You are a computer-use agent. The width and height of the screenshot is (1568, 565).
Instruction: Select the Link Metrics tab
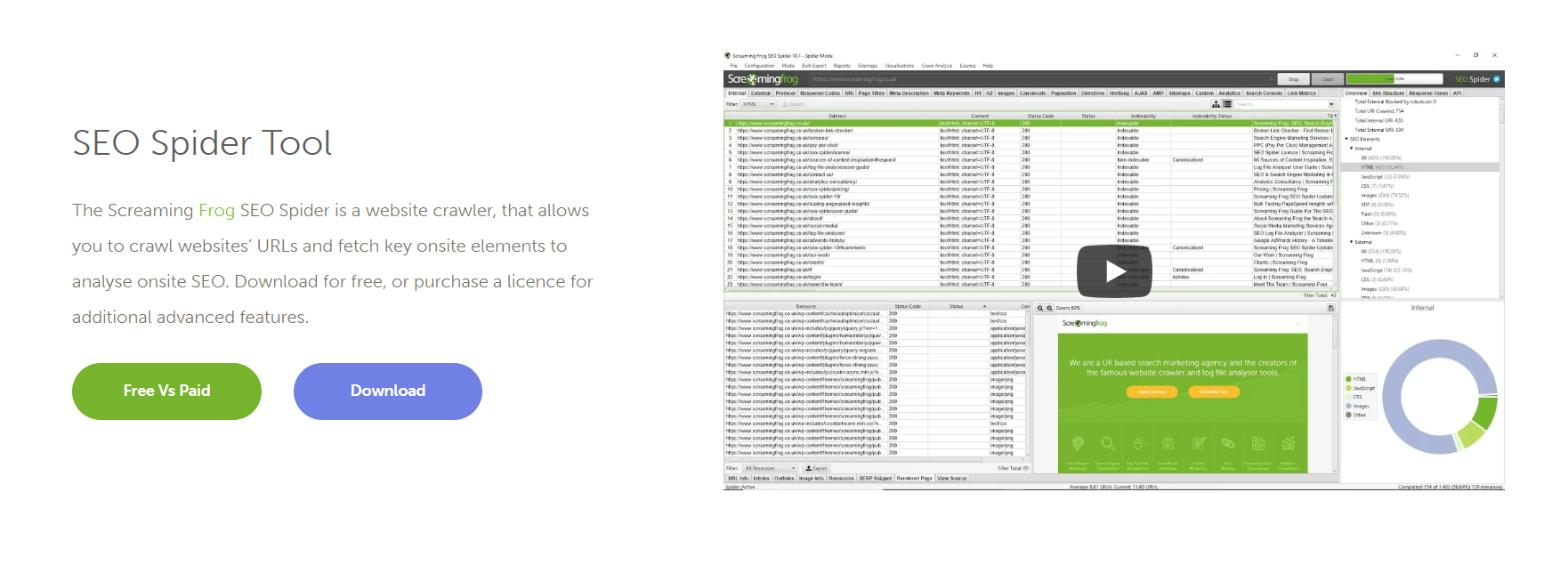pos(1302,93)
